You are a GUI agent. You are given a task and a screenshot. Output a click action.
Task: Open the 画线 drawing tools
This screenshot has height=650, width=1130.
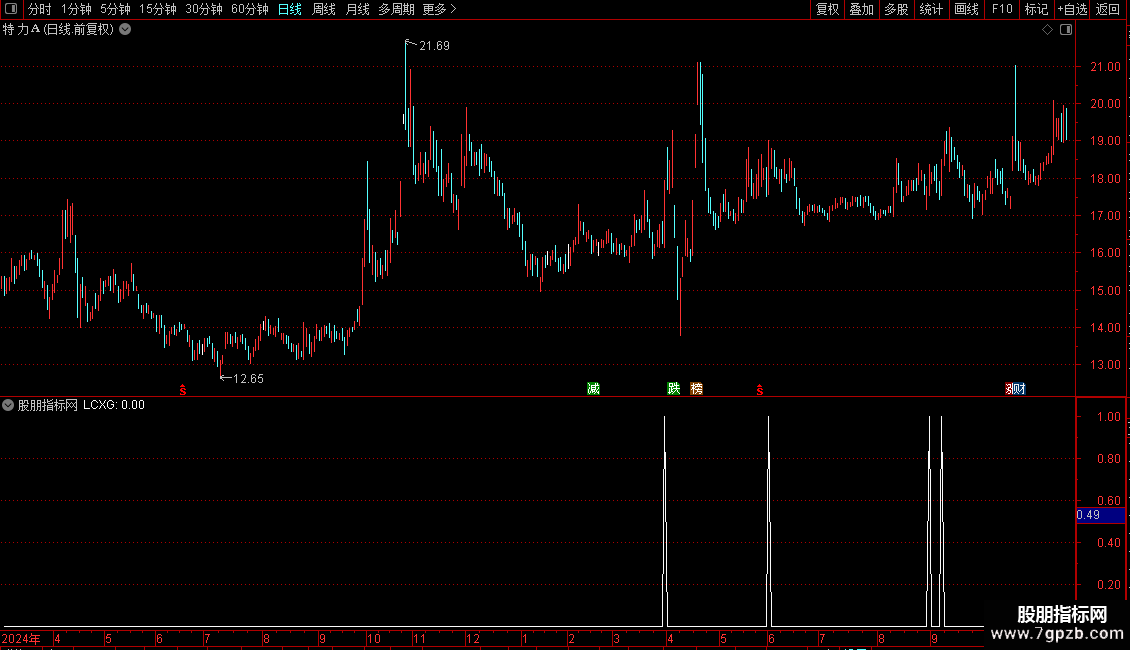click(x=966, y=9)
